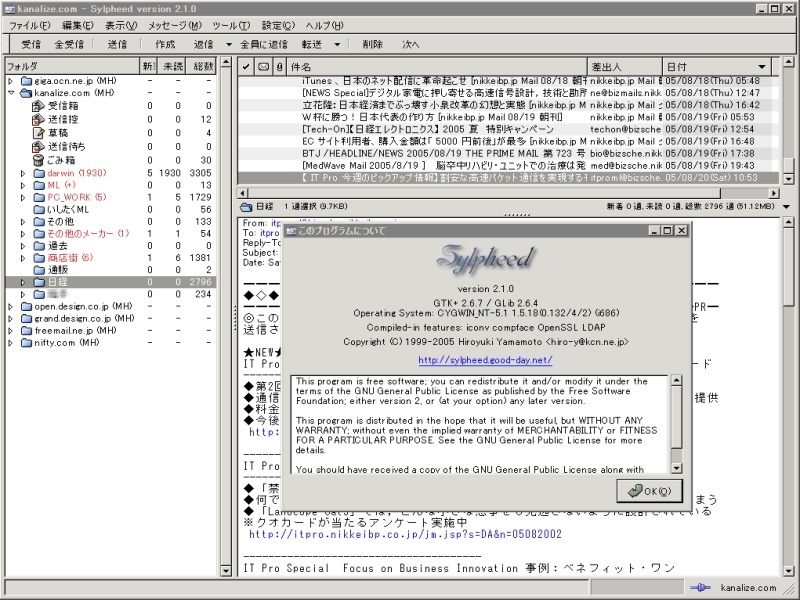Click the freemail.ne.jp mailbox icon

27,331
